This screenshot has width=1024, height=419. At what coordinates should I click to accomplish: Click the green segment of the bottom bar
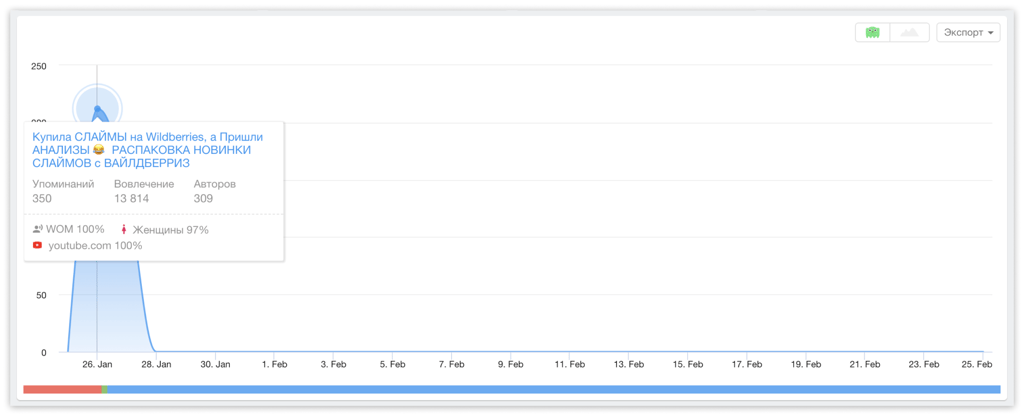click(104, 390)
